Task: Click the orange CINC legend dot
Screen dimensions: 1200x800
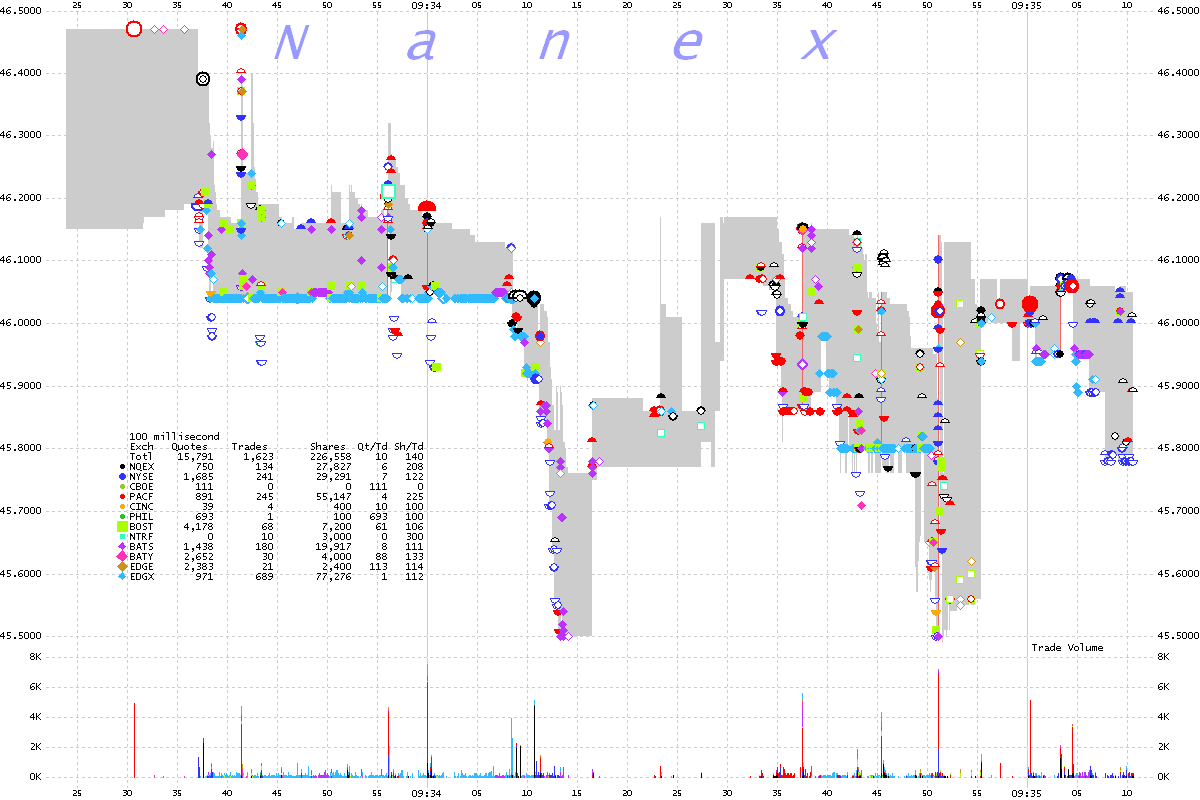Action: point(122,505)
